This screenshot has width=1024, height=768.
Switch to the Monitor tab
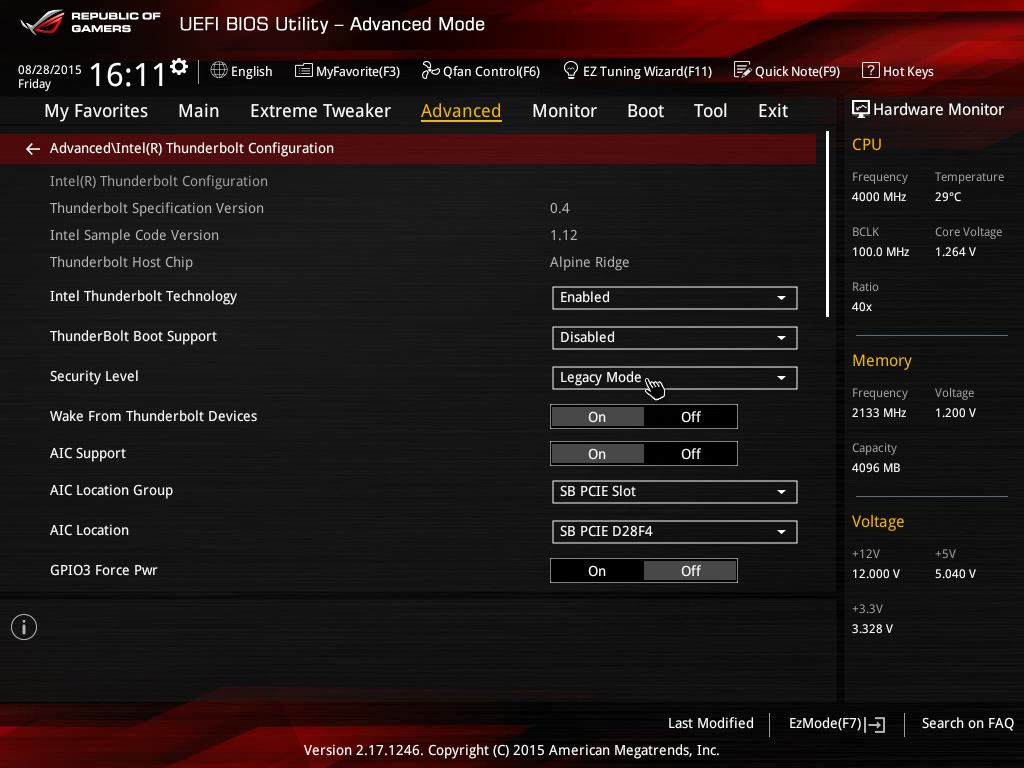tap(564, 111)
